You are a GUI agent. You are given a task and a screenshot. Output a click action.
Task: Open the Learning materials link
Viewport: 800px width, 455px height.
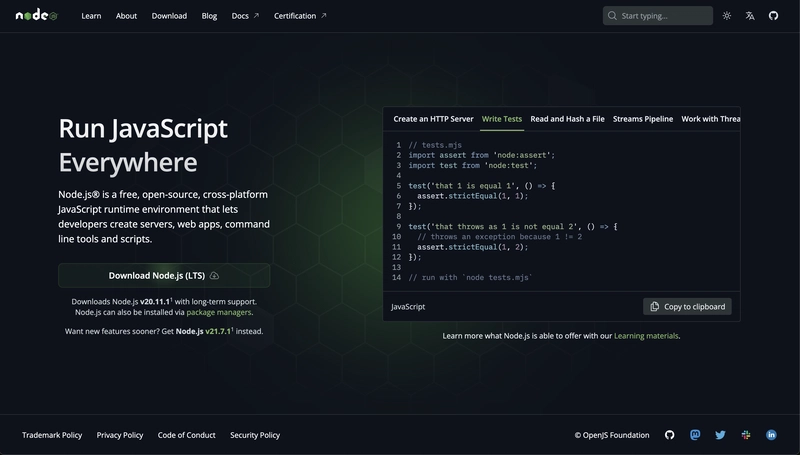coord(646,336)
